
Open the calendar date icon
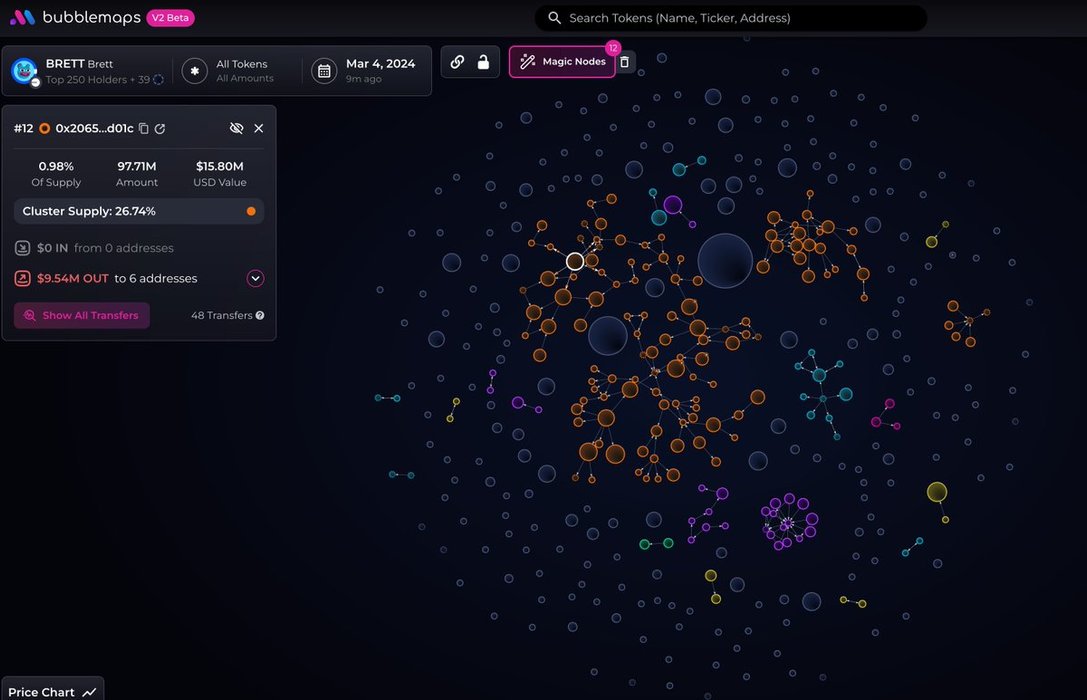pyautogui.click(x=323, y=71)
